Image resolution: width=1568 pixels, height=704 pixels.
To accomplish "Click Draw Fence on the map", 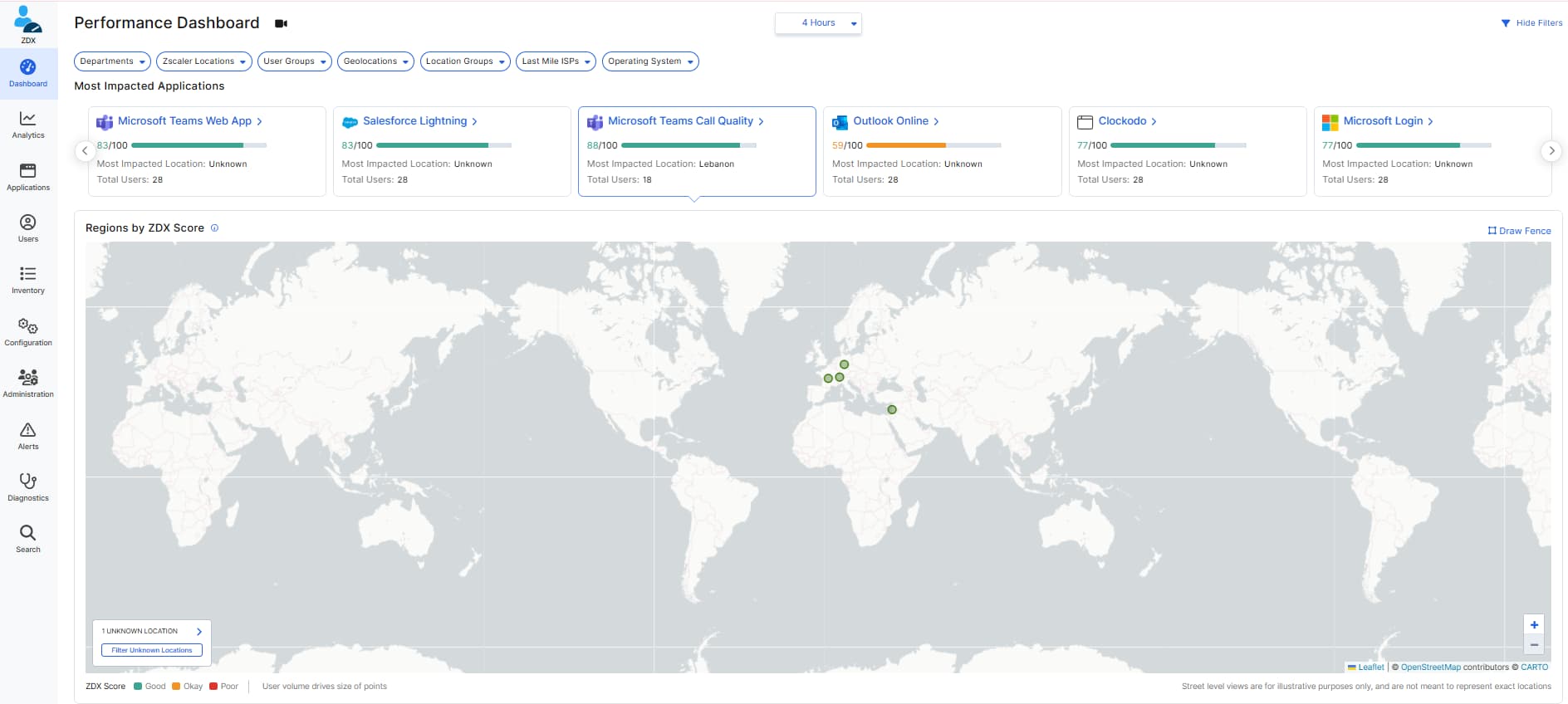I will [1519, 231].
